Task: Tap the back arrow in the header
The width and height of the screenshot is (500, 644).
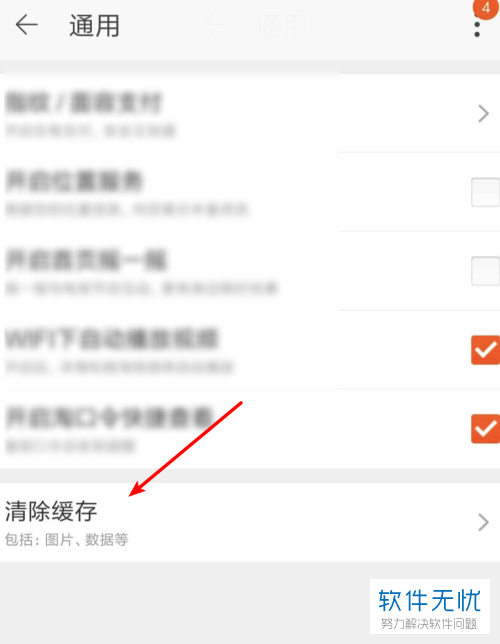Action: click(x=27, y=25)
